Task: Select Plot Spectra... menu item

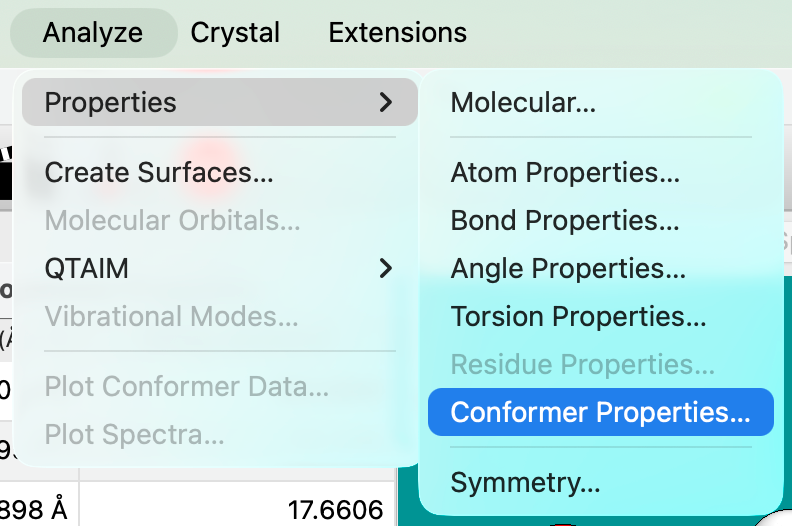Action: 134,434
